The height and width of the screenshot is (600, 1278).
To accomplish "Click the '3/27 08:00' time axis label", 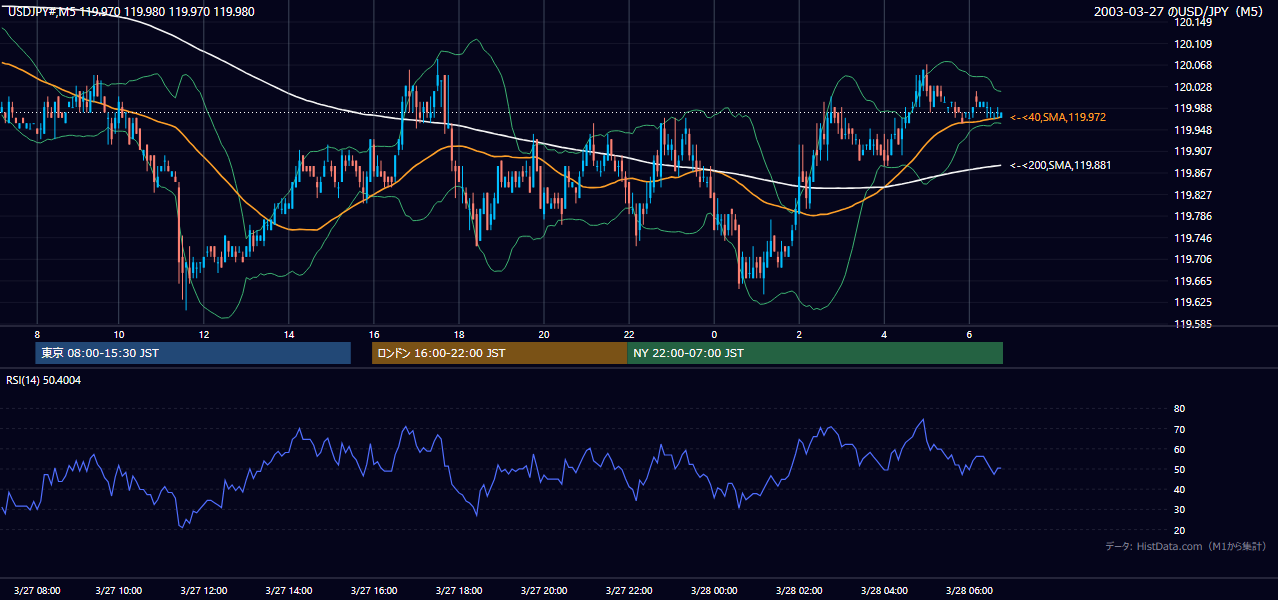I will click(36, 590).
